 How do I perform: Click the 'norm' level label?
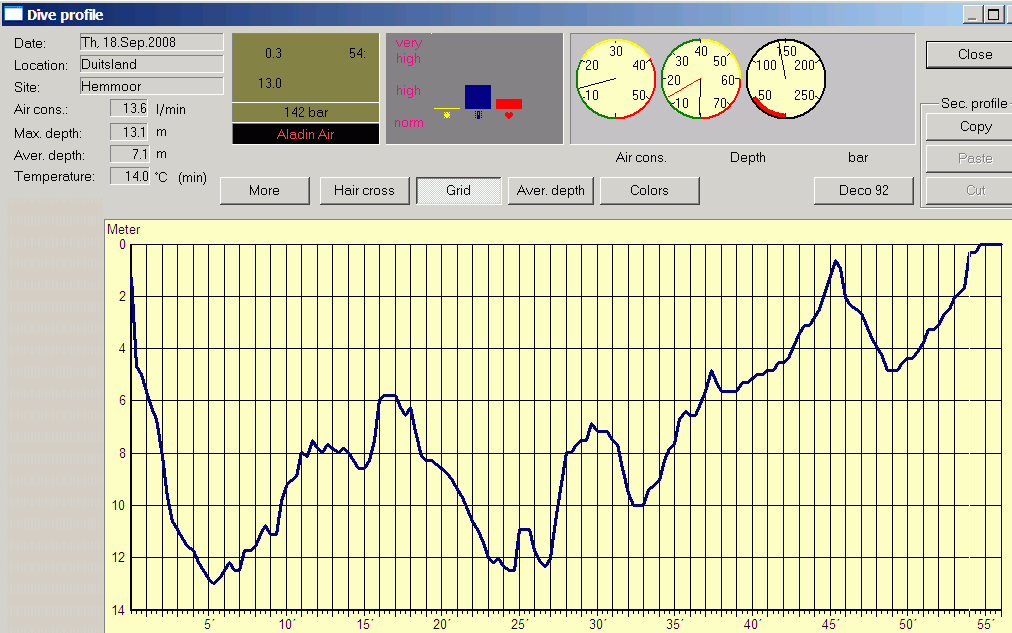409,123
